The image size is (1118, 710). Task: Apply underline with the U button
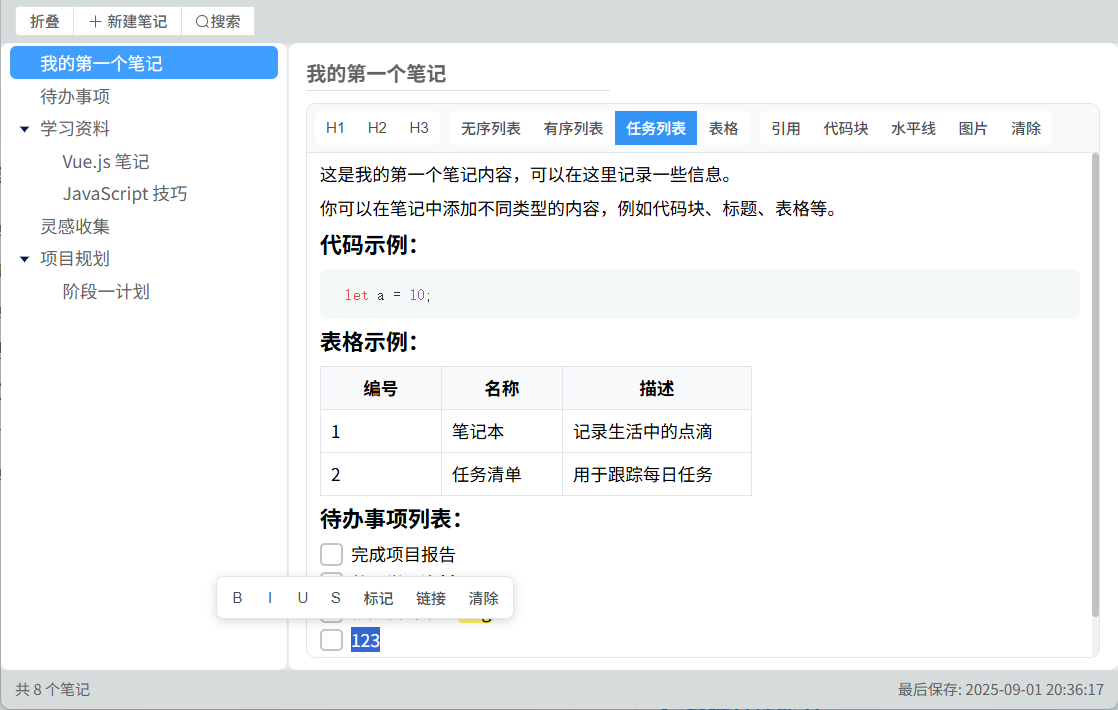click(x=303, y=598)
